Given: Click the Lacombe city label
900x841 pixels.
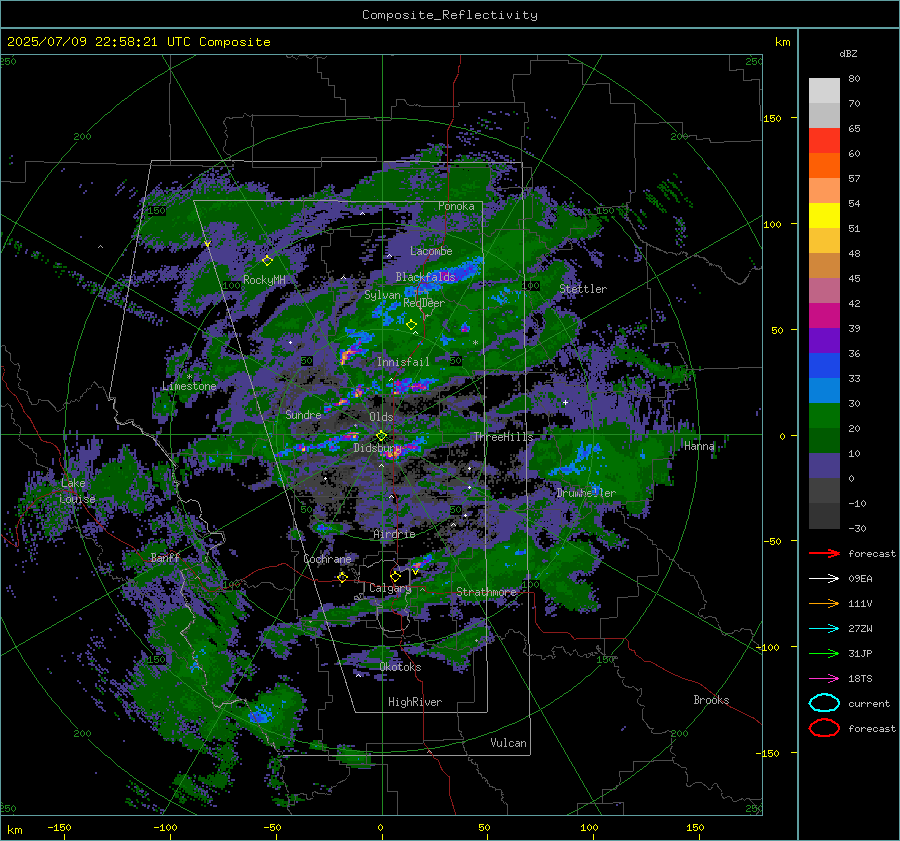Looking at the screenshot, I should (431, 251).
